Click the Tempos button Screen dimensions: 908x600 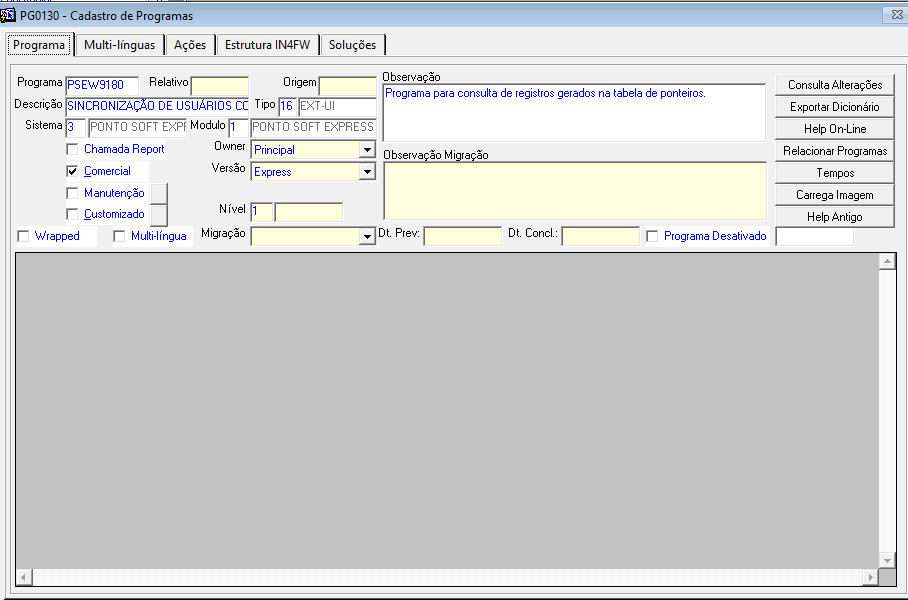pos(834,173)
